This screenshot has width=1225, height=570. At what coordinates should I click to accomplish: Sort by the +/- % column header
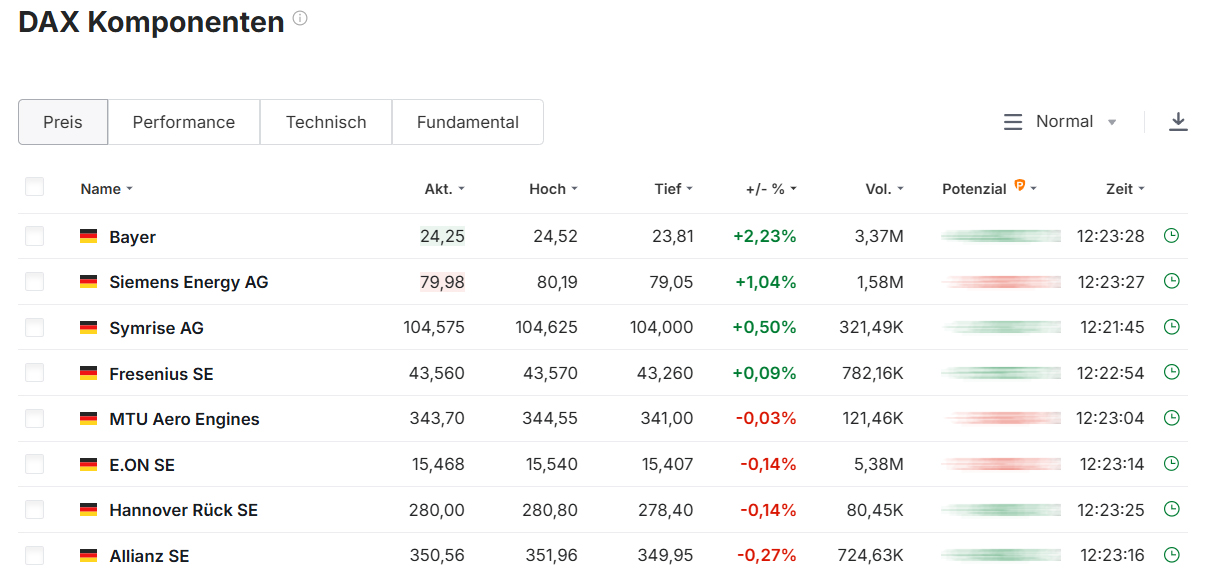pyautogui.click(x=771, y=189)
